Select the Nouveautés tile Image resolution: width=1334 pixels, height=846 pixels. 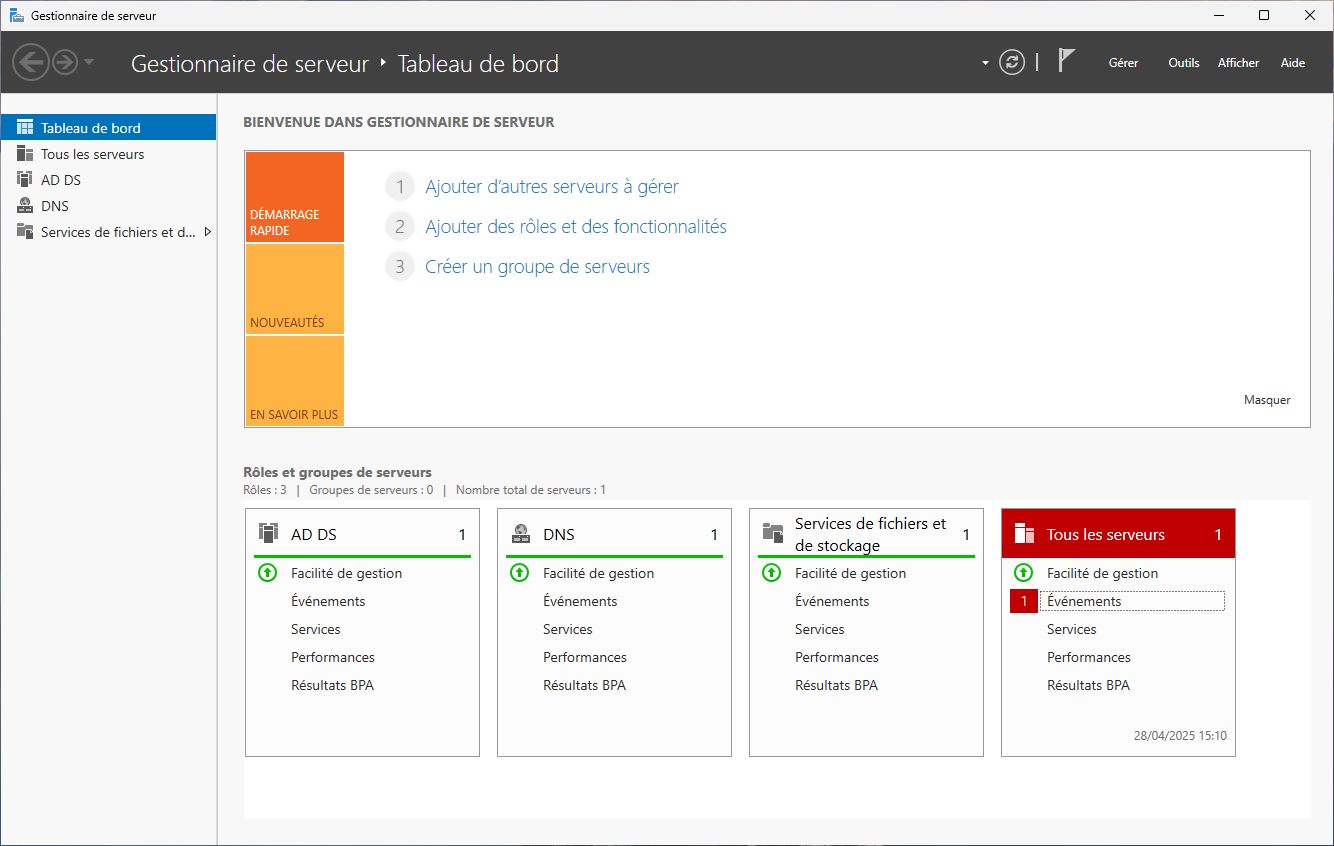coord(294,289)
